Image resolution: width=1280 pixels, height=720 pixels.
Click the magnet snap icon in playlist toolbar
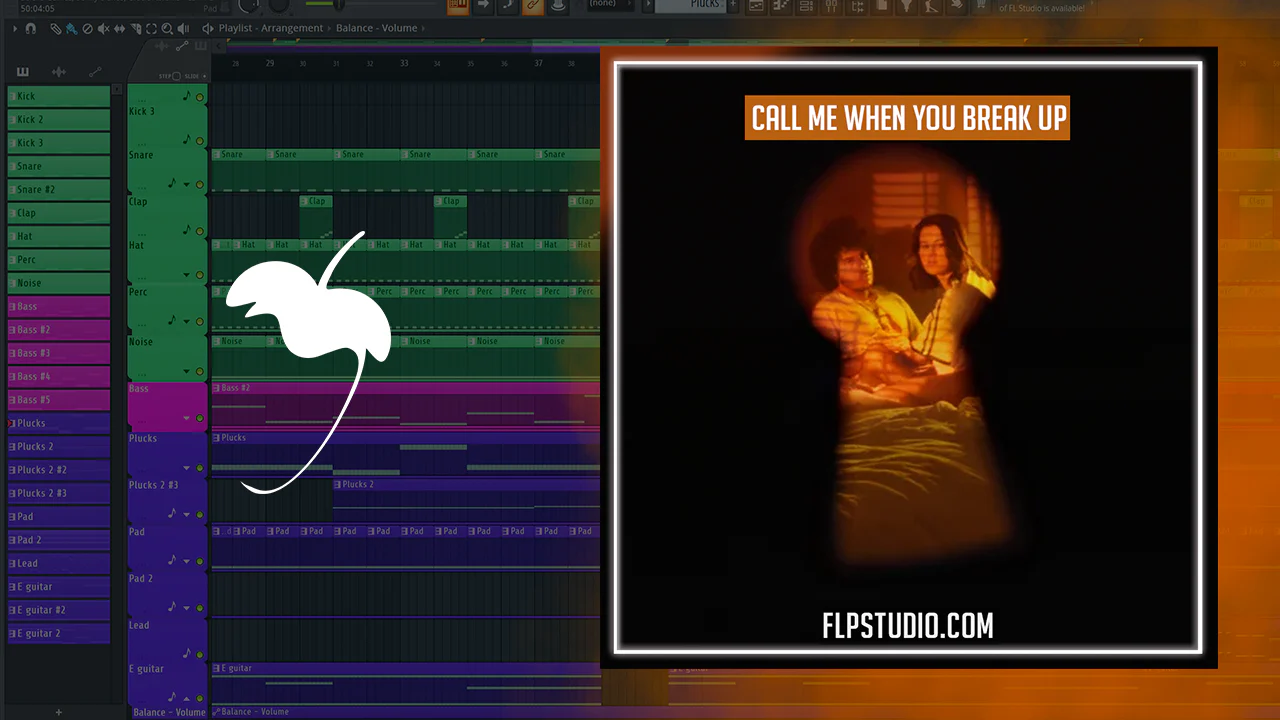pos(31,29)
